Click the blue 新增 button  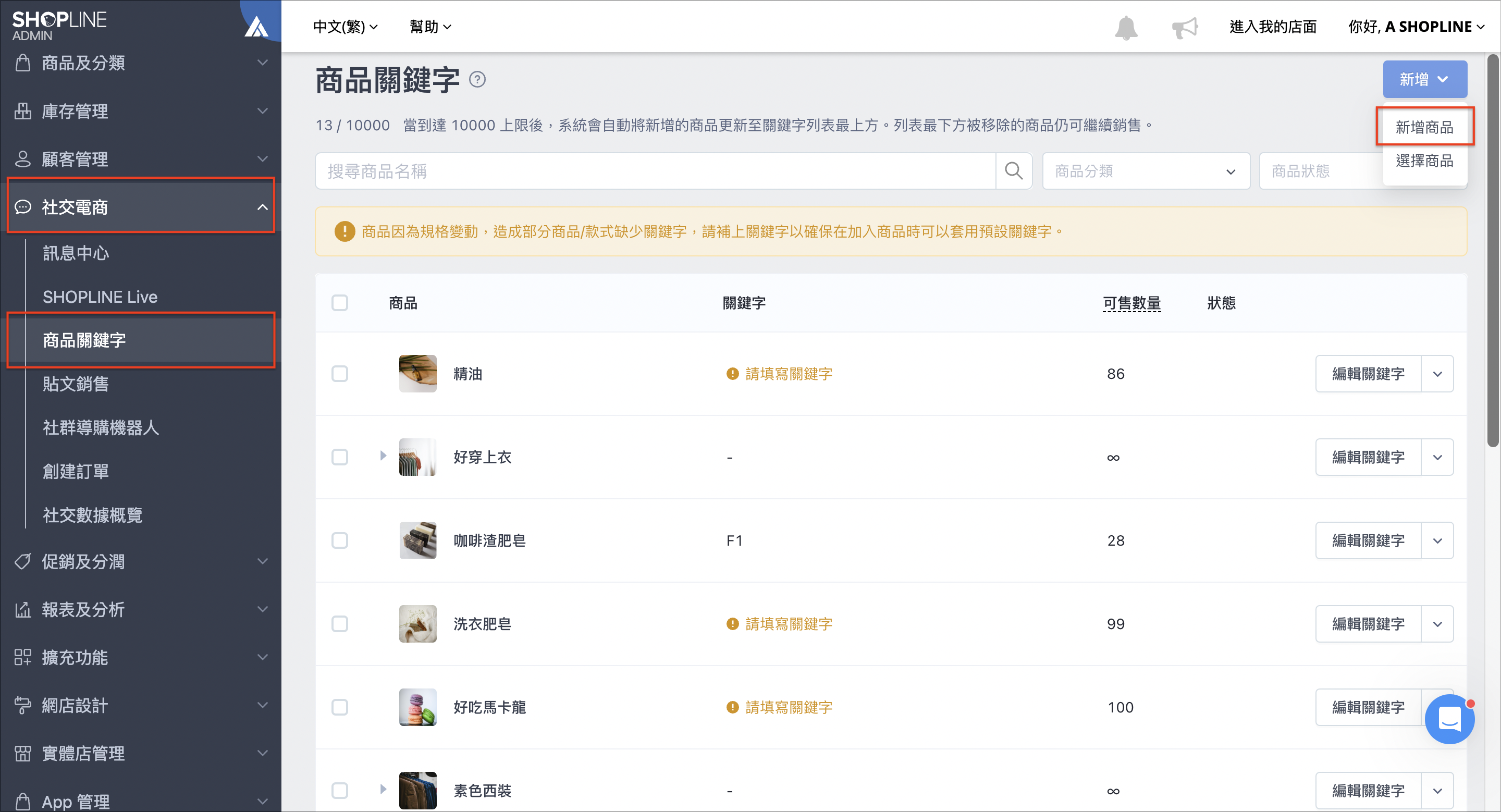[x=1425, y=79]
